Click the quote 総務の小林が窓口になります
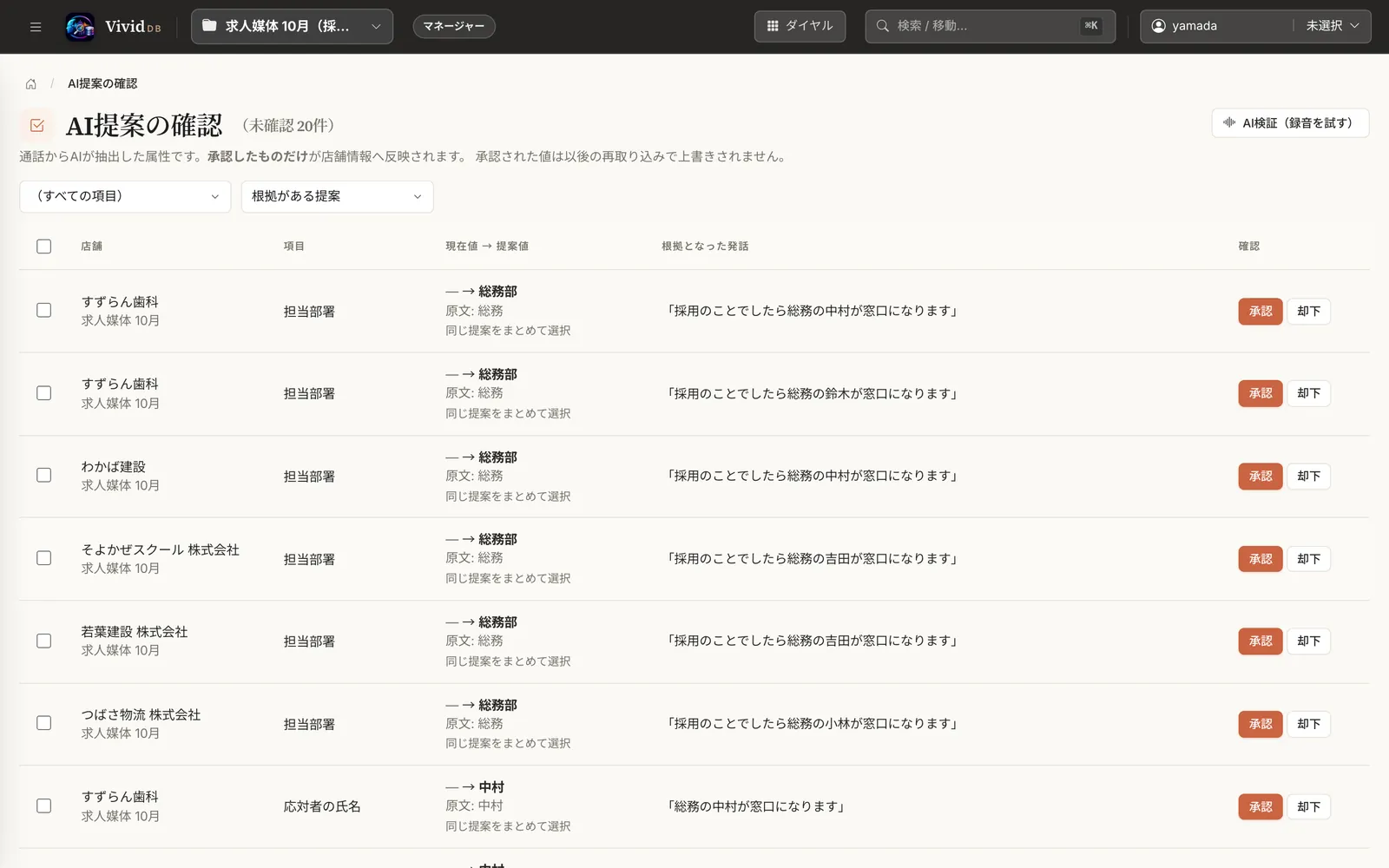Screen dimensions: 1389x868 812,724
